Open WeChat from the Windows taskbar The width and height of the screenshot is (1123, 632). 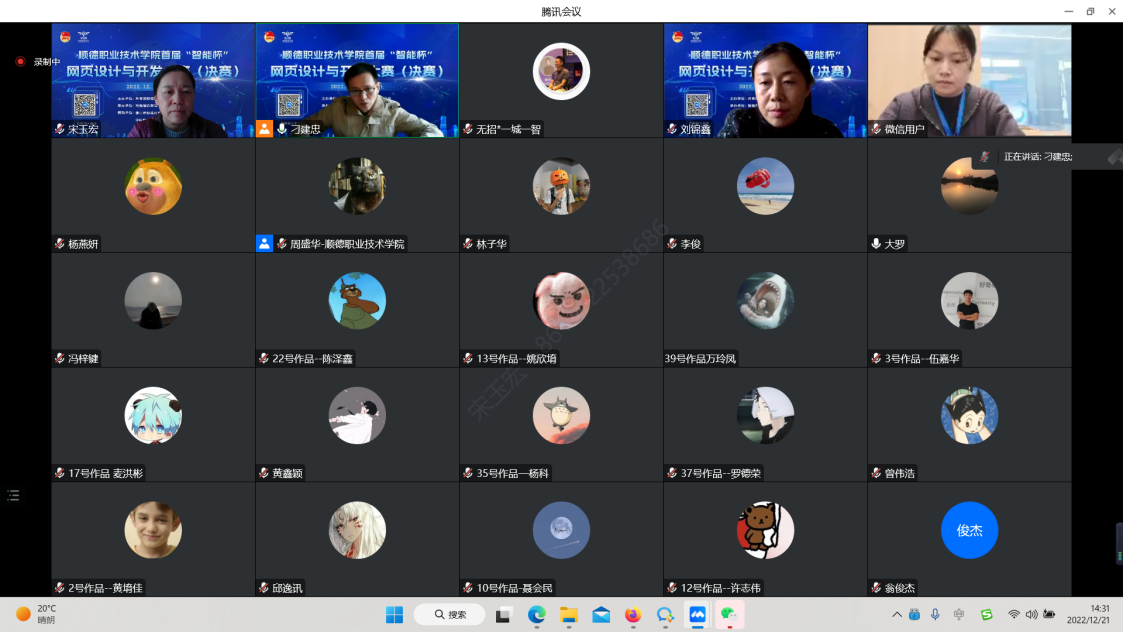pos(729,614)
